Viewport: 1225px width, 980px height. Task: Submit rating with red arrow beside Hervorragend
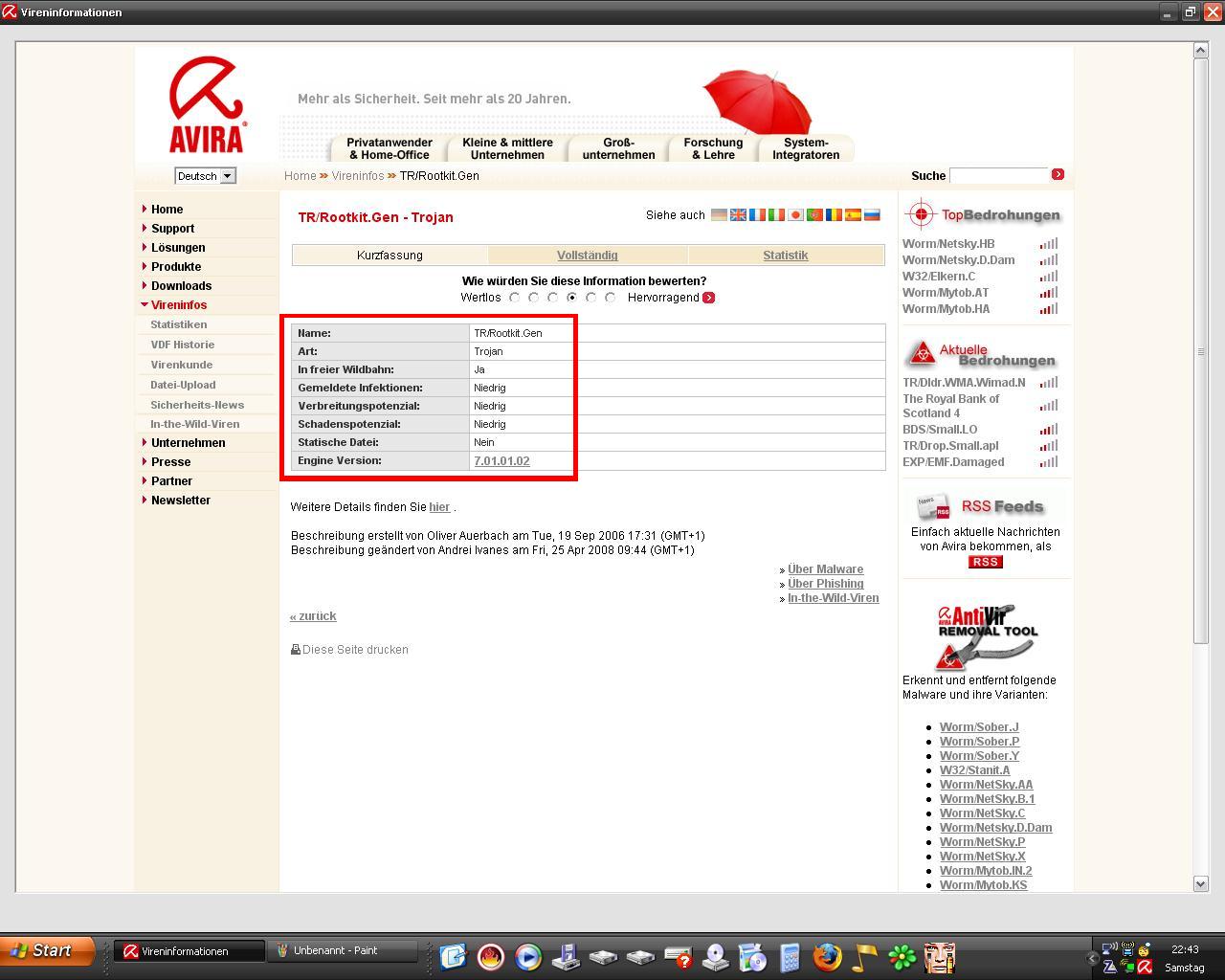(708, 298)
